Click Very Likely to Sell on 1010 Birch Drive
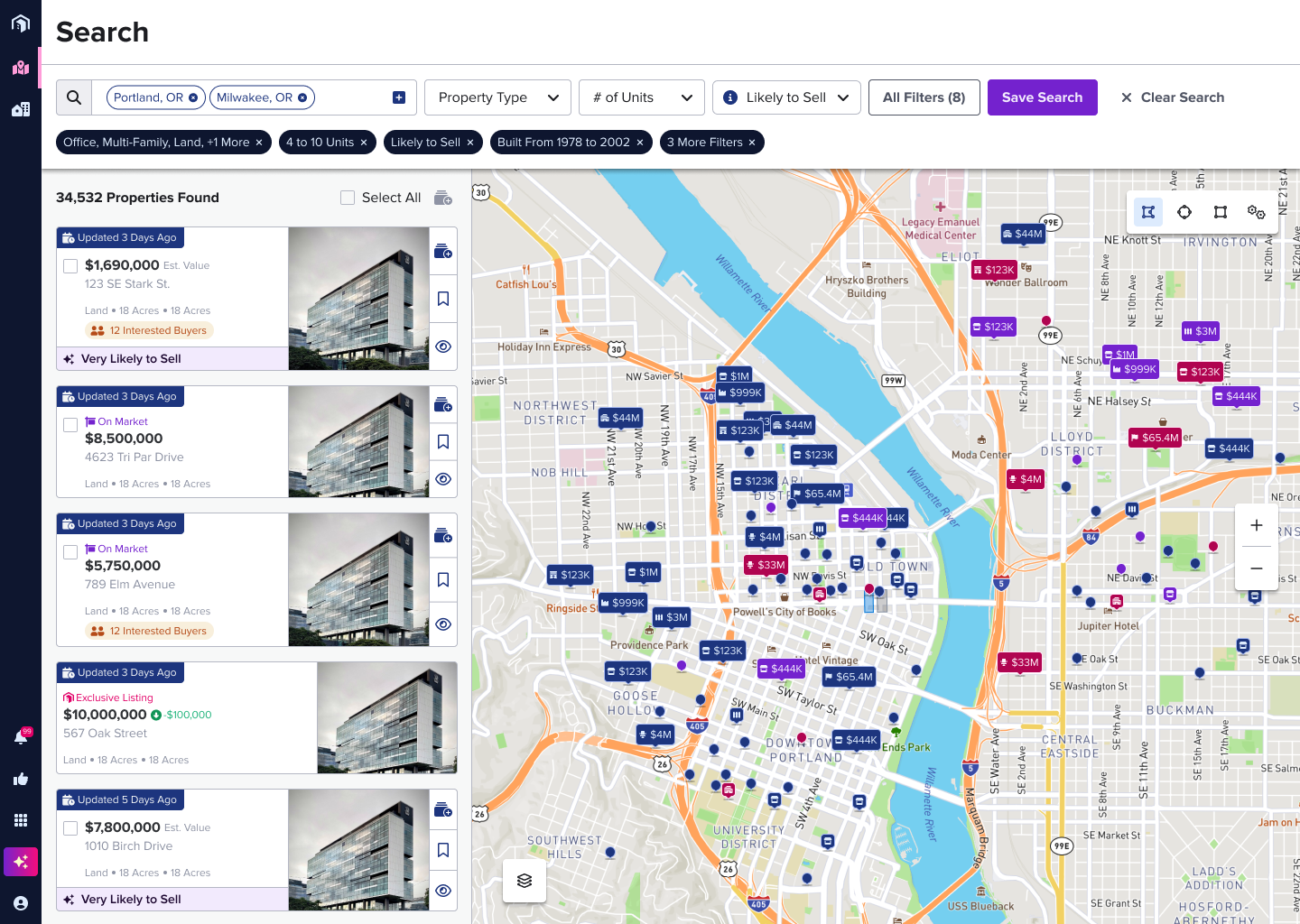 pos(172,900)
